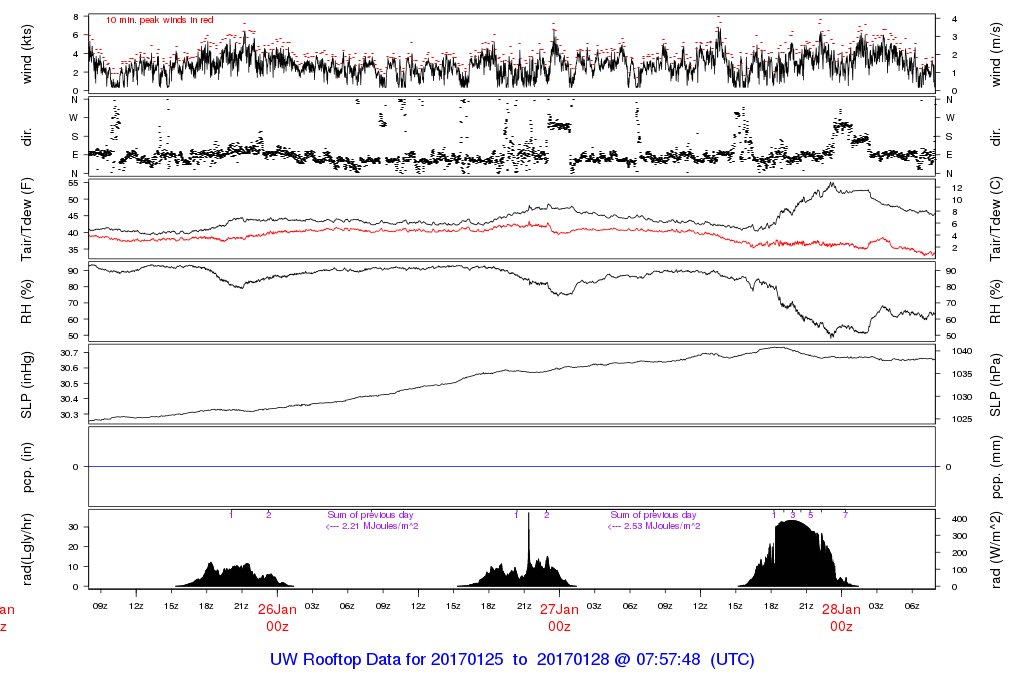Click the '26Jan 00z' date label
The image size is (1024, 700).
277,618
